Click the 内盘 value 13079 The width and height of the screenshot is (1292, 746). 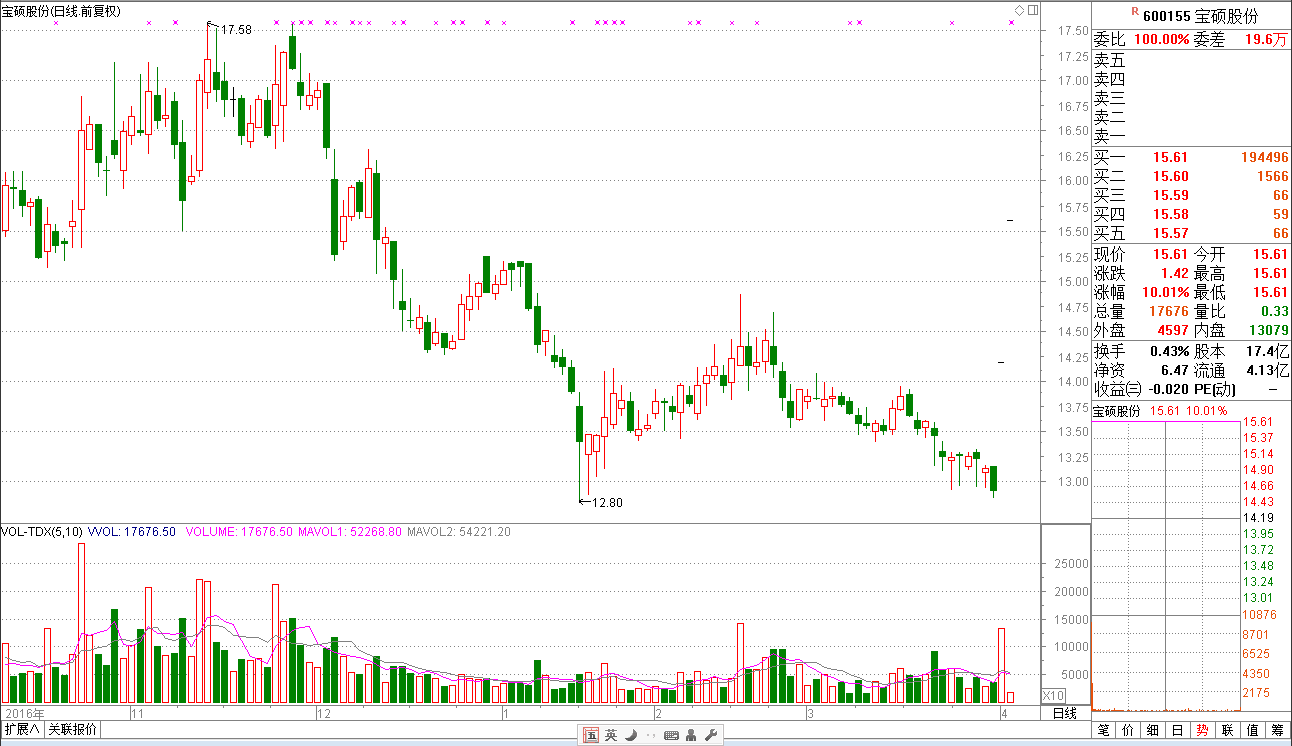[x=1267, y=331]
